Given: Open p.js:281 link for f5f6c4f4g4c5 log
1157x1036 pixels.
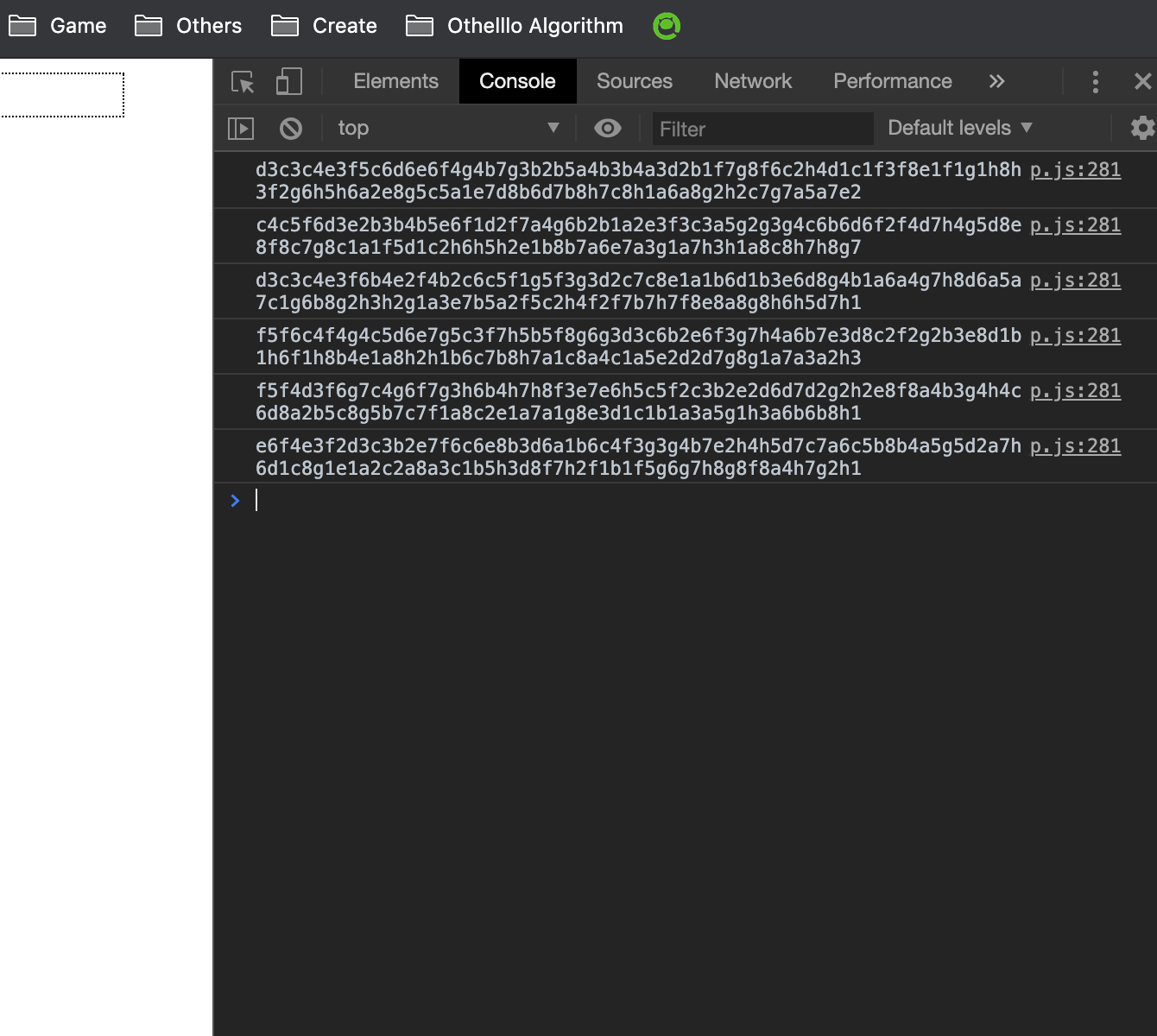Looking at the screenshot, I should [1075, 336].
